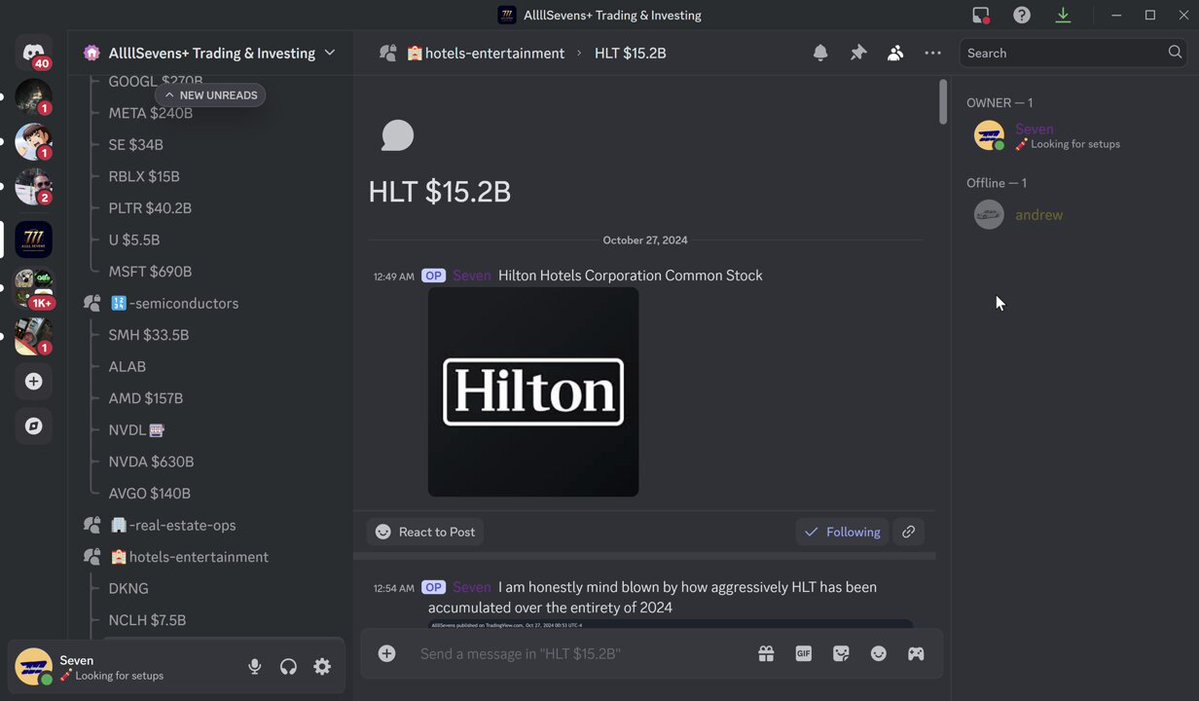This screenshot has height=701, width=1199.
Task: Click the GOOGL $270B thread
Action: [155, 81]
